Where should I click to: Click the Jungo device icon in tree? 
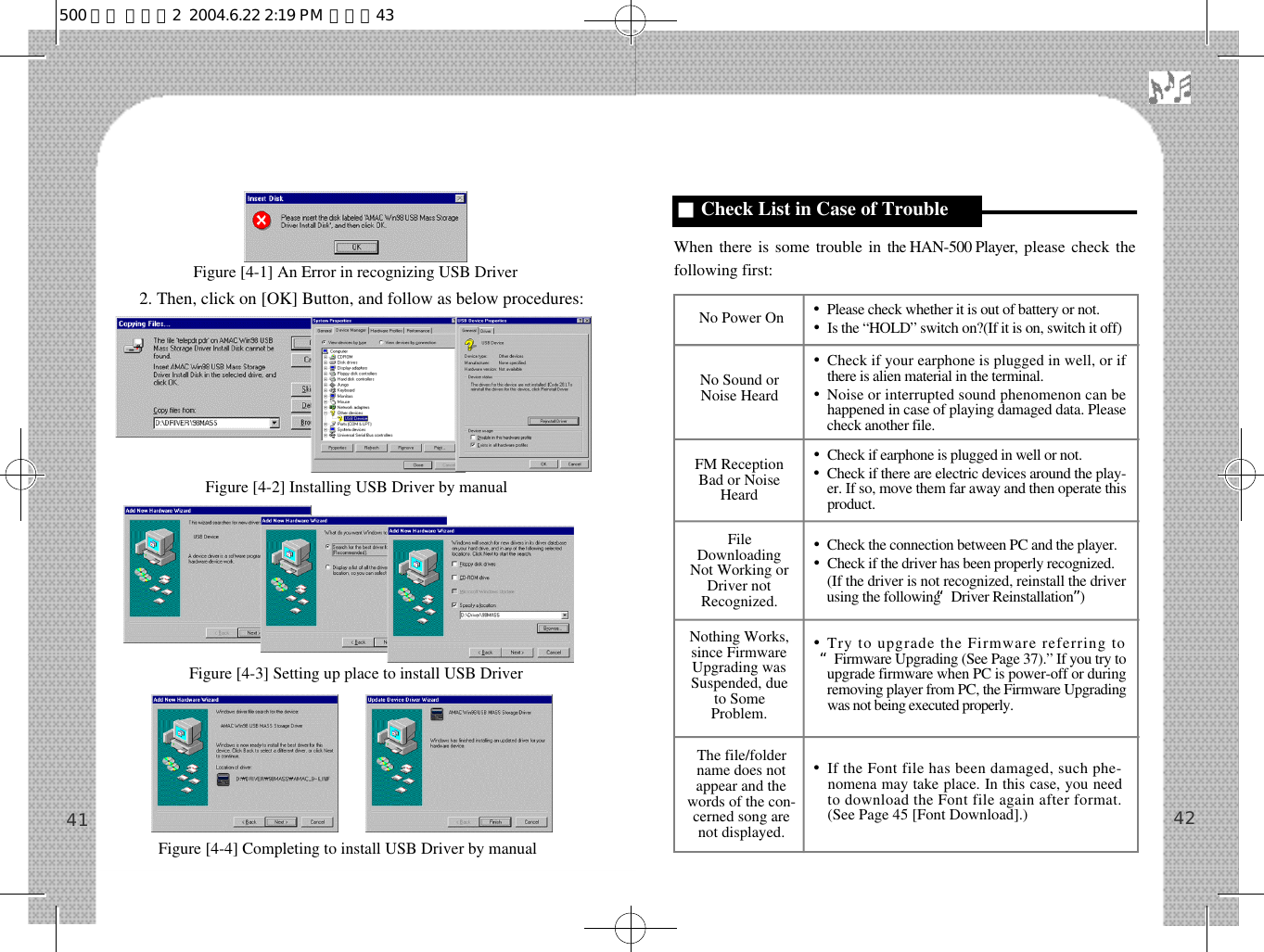point(332,385)
